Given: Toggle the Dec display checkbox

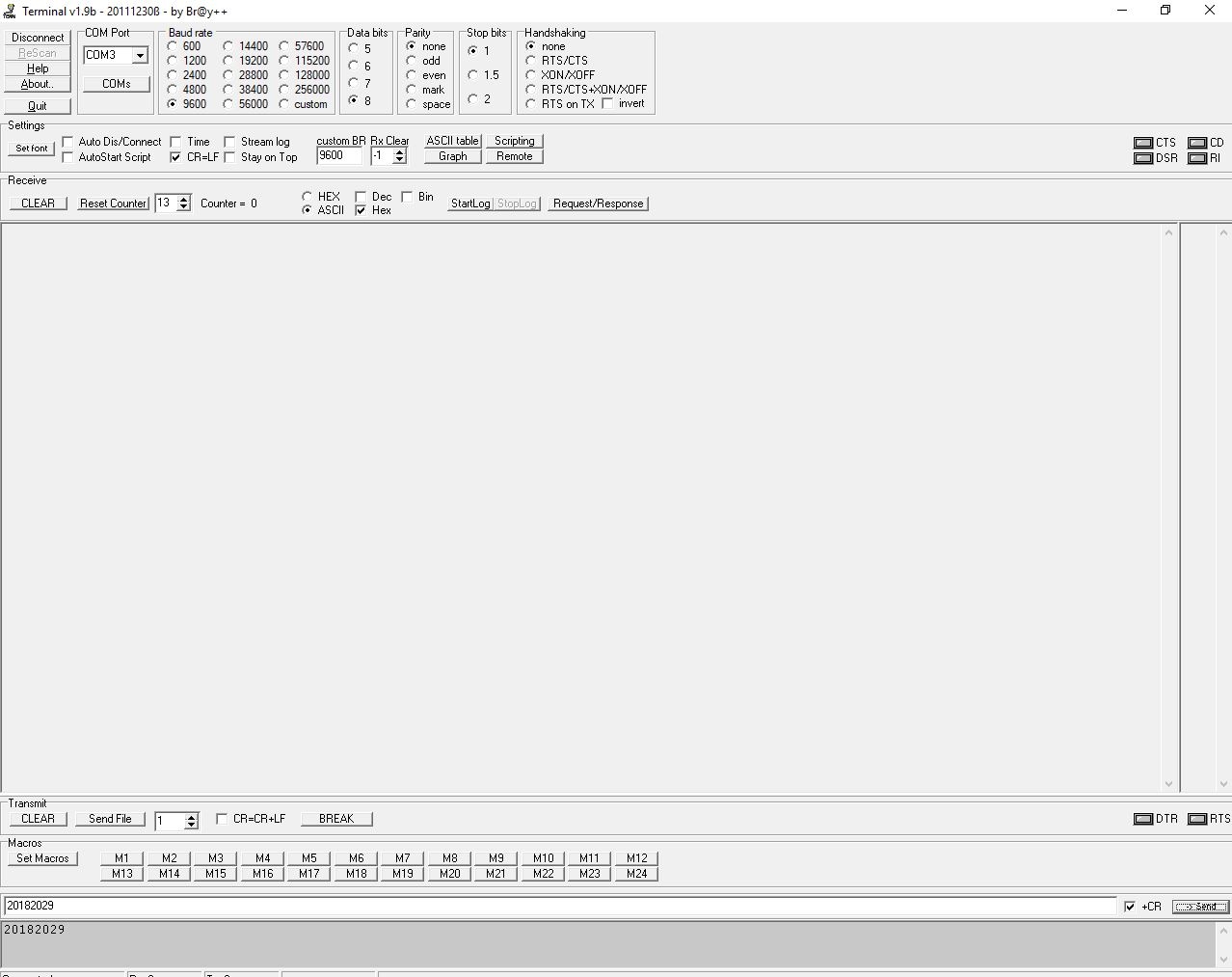Looking at the screenshot, I should pos(362,197).
